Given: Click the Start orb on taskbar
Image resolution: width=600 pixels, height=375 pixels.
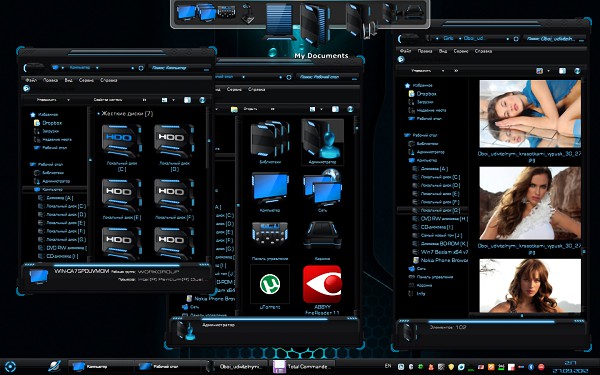Looking at the screenshot, I should [10, 367].
